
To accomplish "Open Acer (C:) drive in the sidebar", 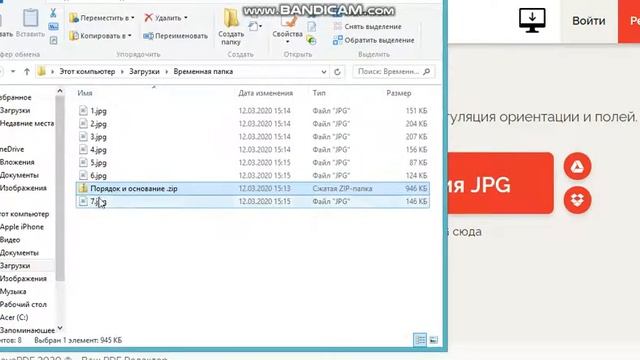I will point(14,317).
